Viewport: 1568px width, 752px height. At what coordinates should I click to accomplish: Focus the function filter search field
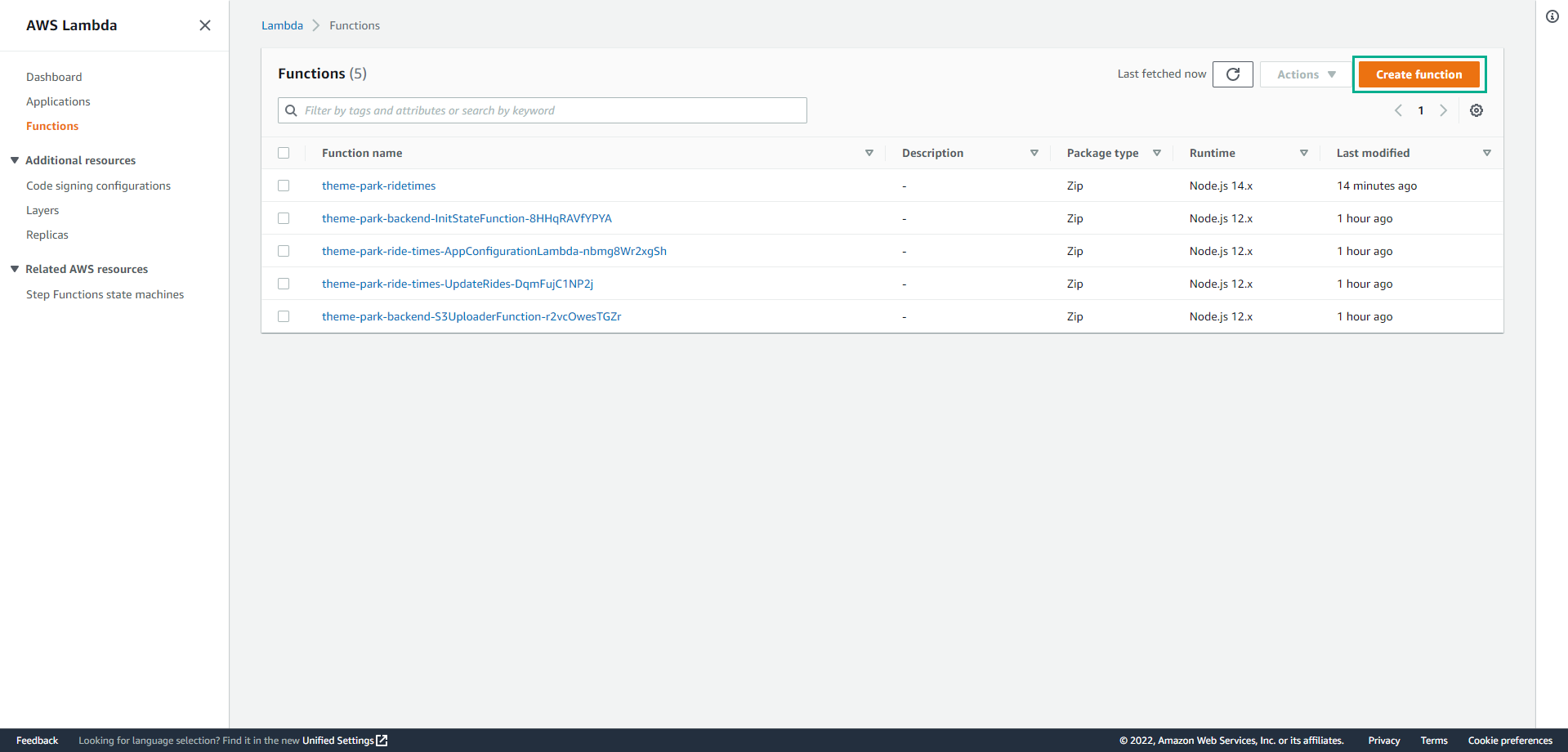click(543, 110)
